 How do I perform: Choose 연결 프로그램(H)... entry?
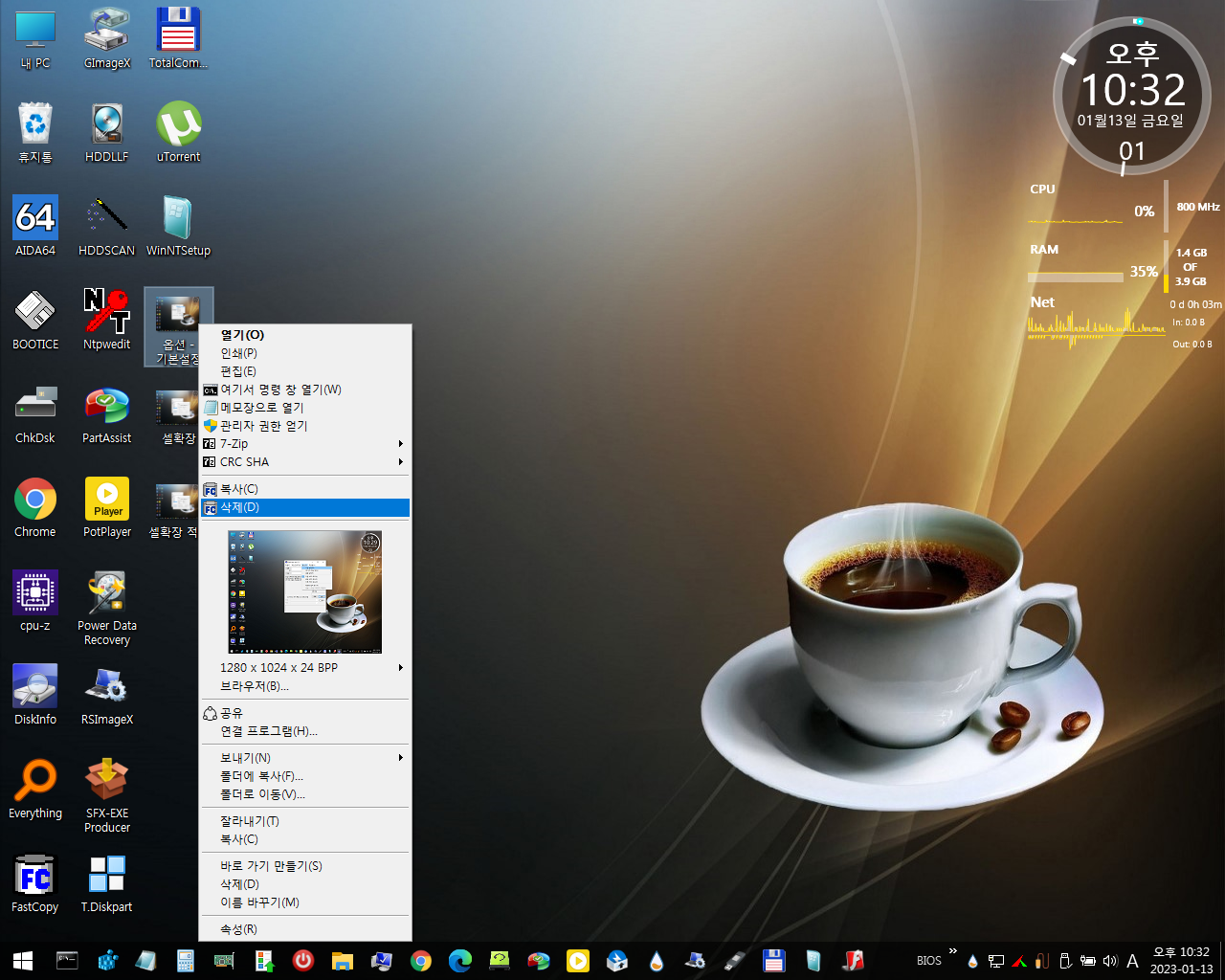[305, 731]
